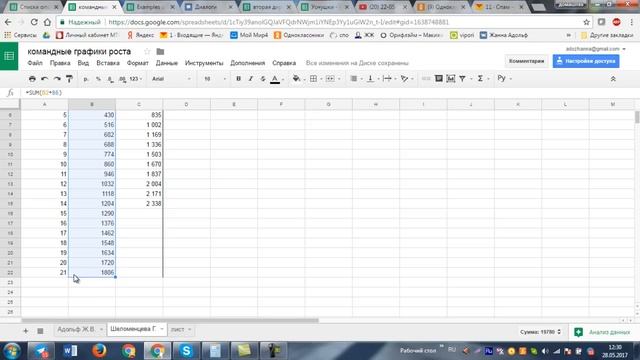Click the Комментарии button
Screen dimensions: 640x360
526,61
